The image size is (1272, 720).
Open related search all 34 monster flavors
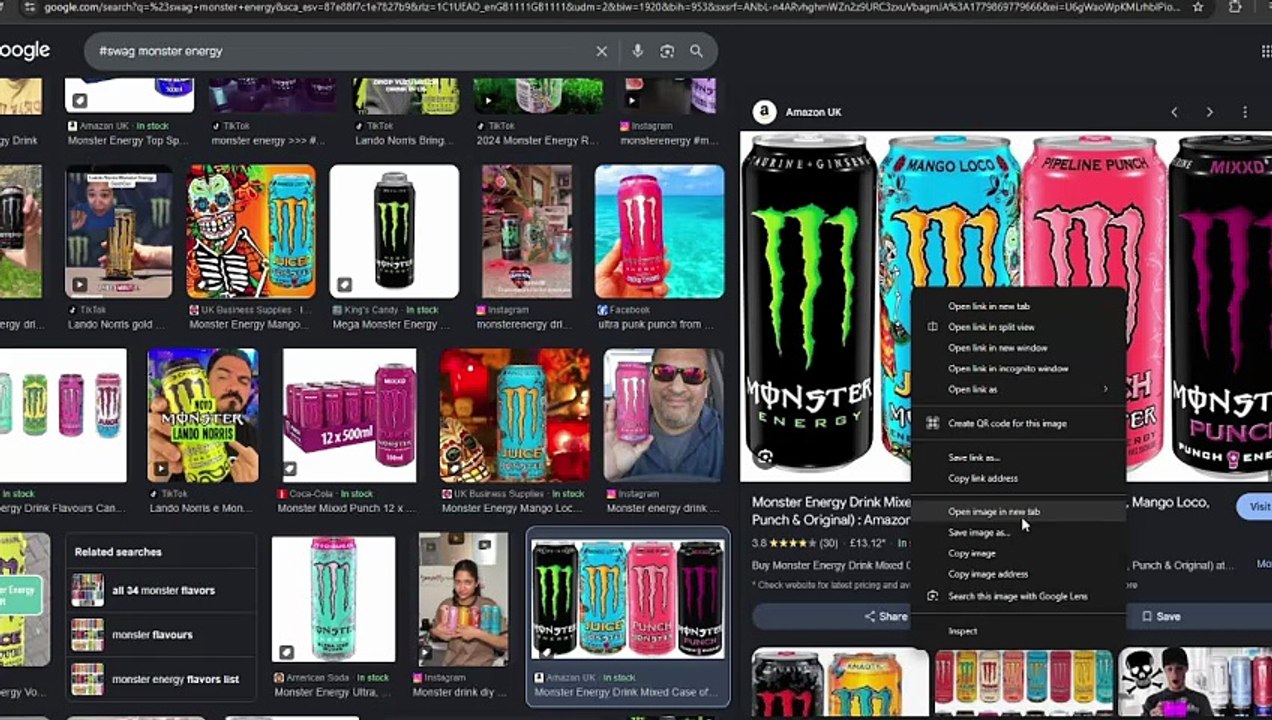pyautogui.click(x=161, y=590)
